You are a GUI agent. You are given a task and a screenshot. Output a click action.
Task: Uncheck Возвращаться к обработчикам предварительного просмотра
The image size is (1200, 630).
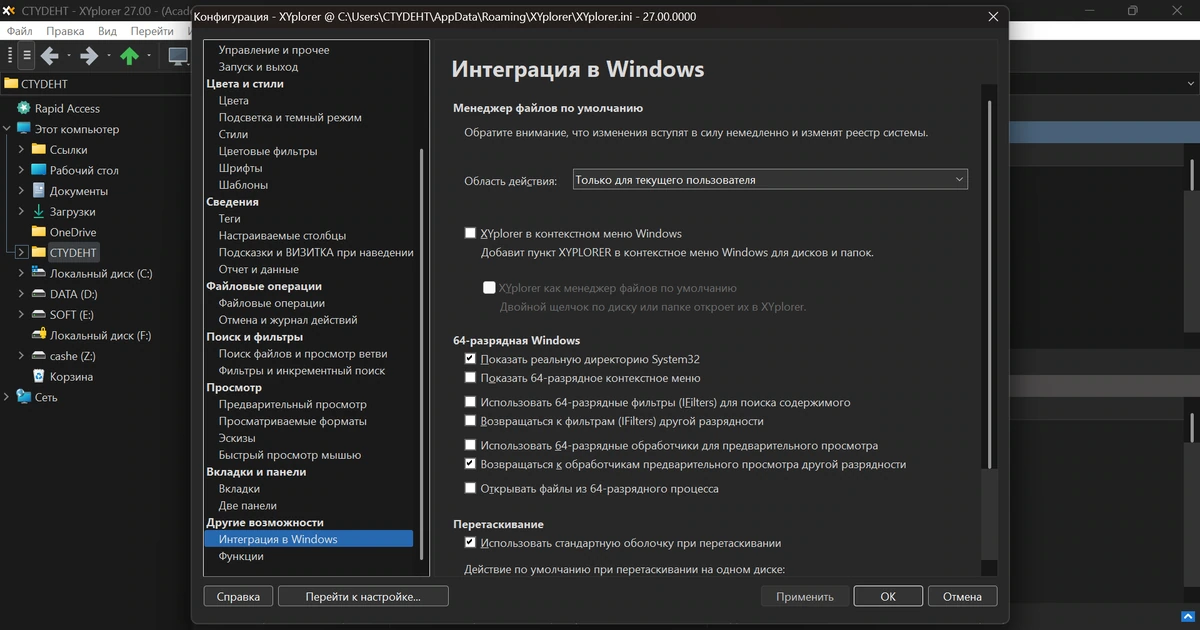[470, 464]
